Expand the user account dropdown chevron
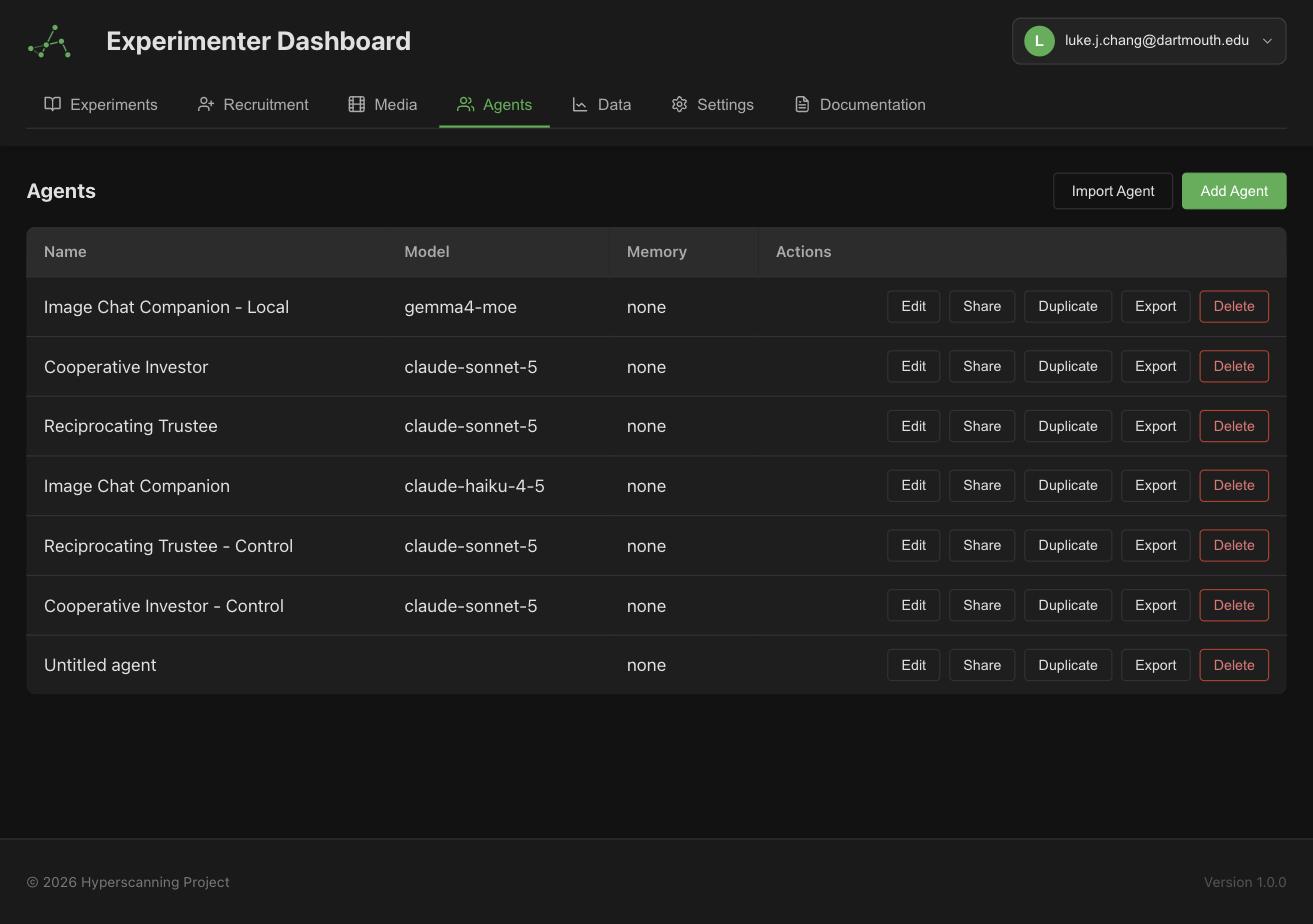Screen dimensions: 1313x924 click(x=1267, y=41)
